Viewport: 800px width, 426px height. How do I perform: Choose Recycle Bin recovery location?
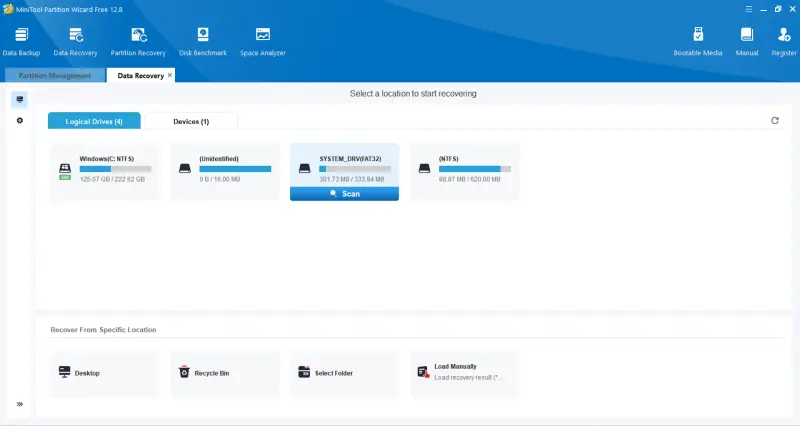point(212,373)
